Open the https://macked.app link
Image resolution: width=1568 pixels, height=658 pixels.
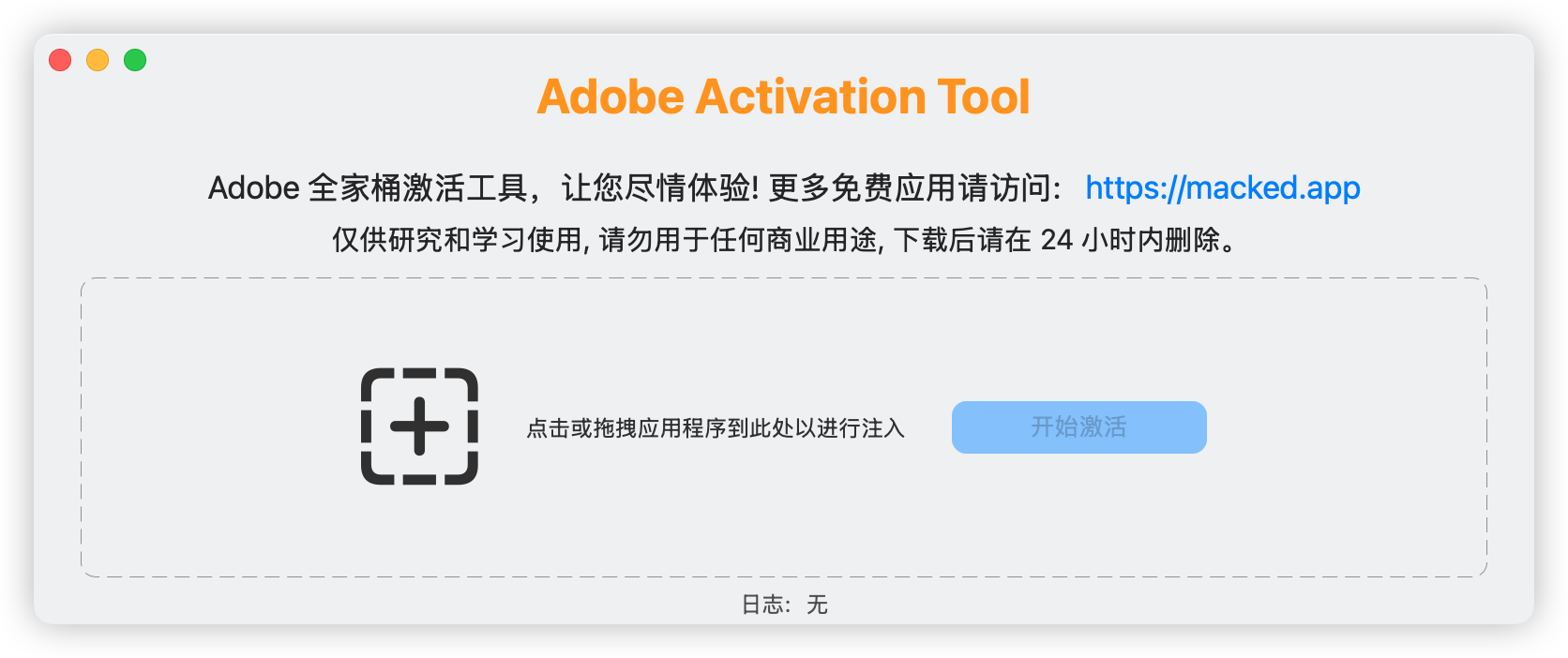[1222, 188]
